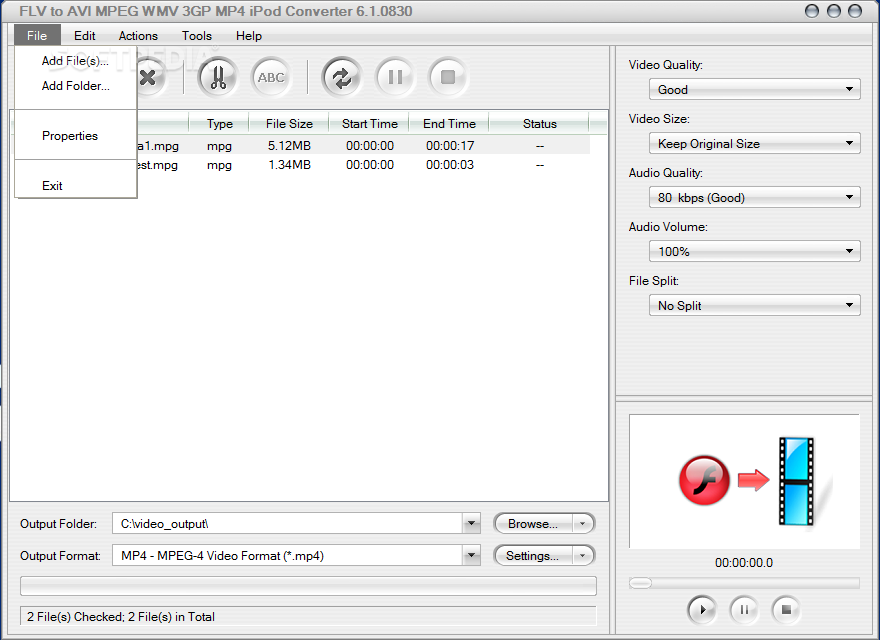This screenshot has width=880, height=640.
Task: Click the remove file X toolbar icon
Action: point(148,77)
